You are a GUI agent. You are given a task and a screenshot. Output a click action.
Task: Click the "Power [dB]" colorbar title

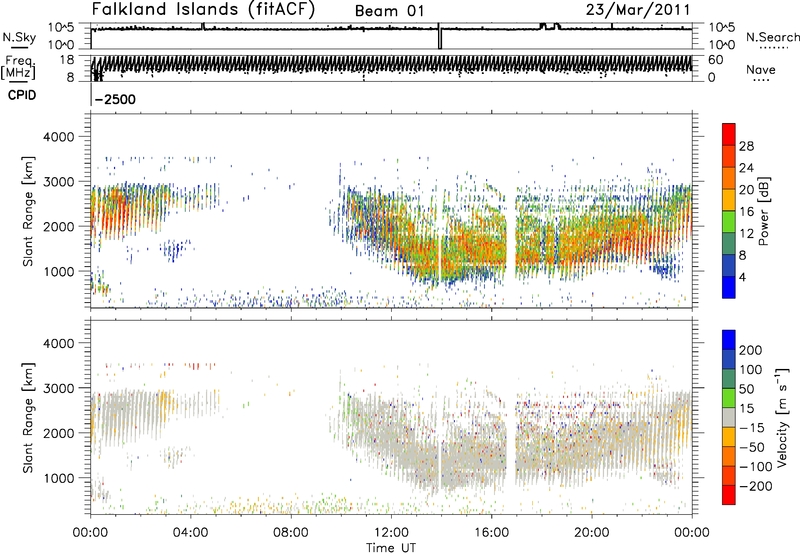(764, 211)
